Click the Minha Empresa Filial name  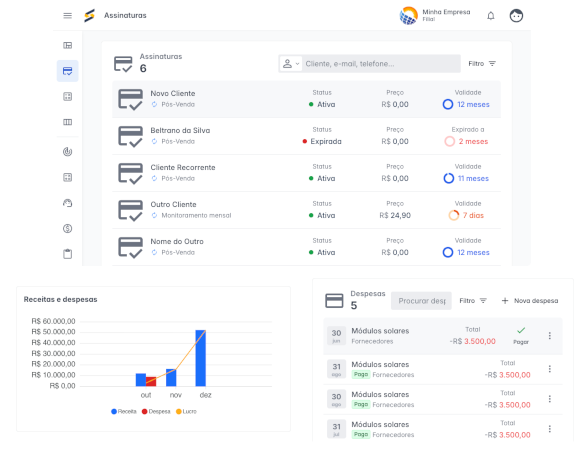(446, 15)
